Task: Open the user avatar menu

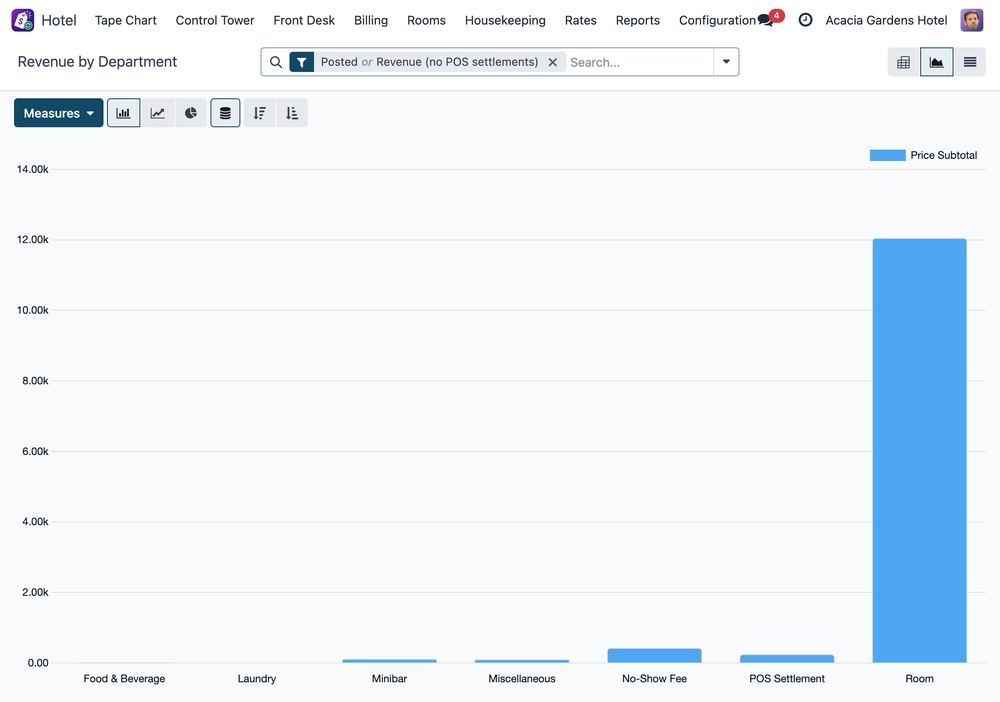Action: [x=972, y=20]
